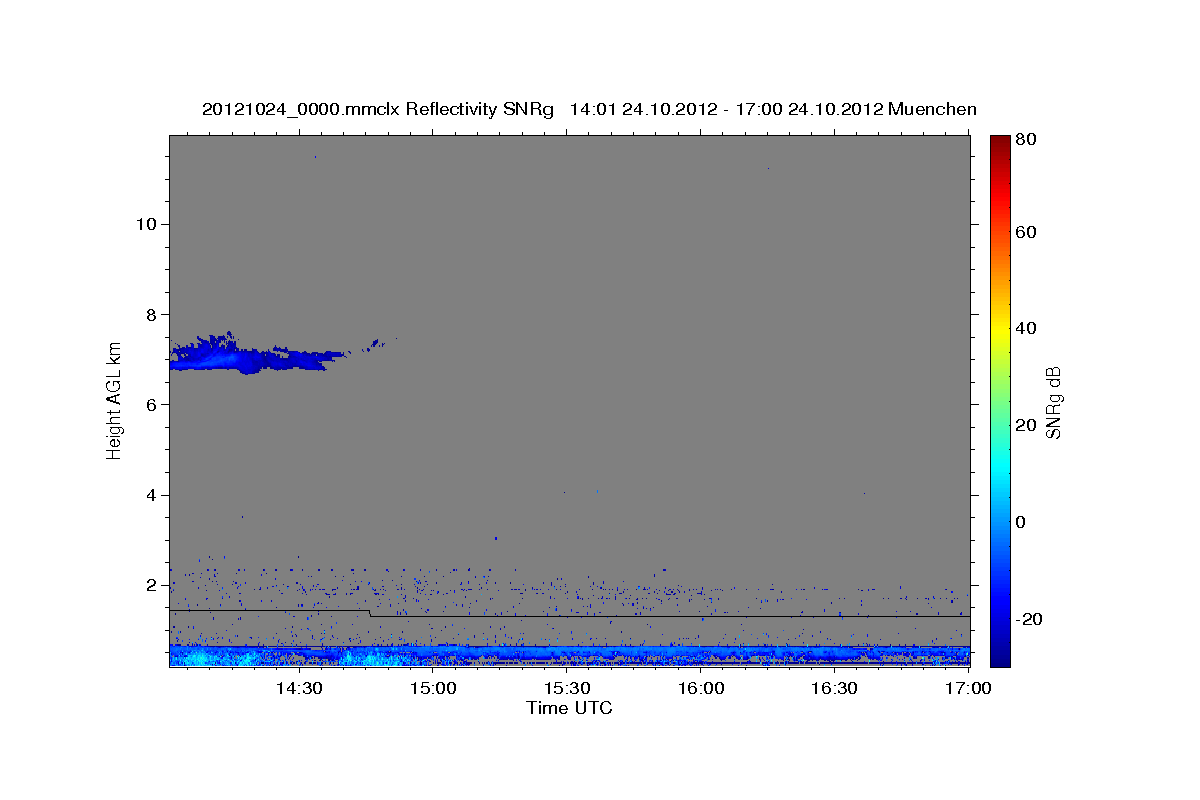Click the low-level reflectivity band near ground

point(569,655)
